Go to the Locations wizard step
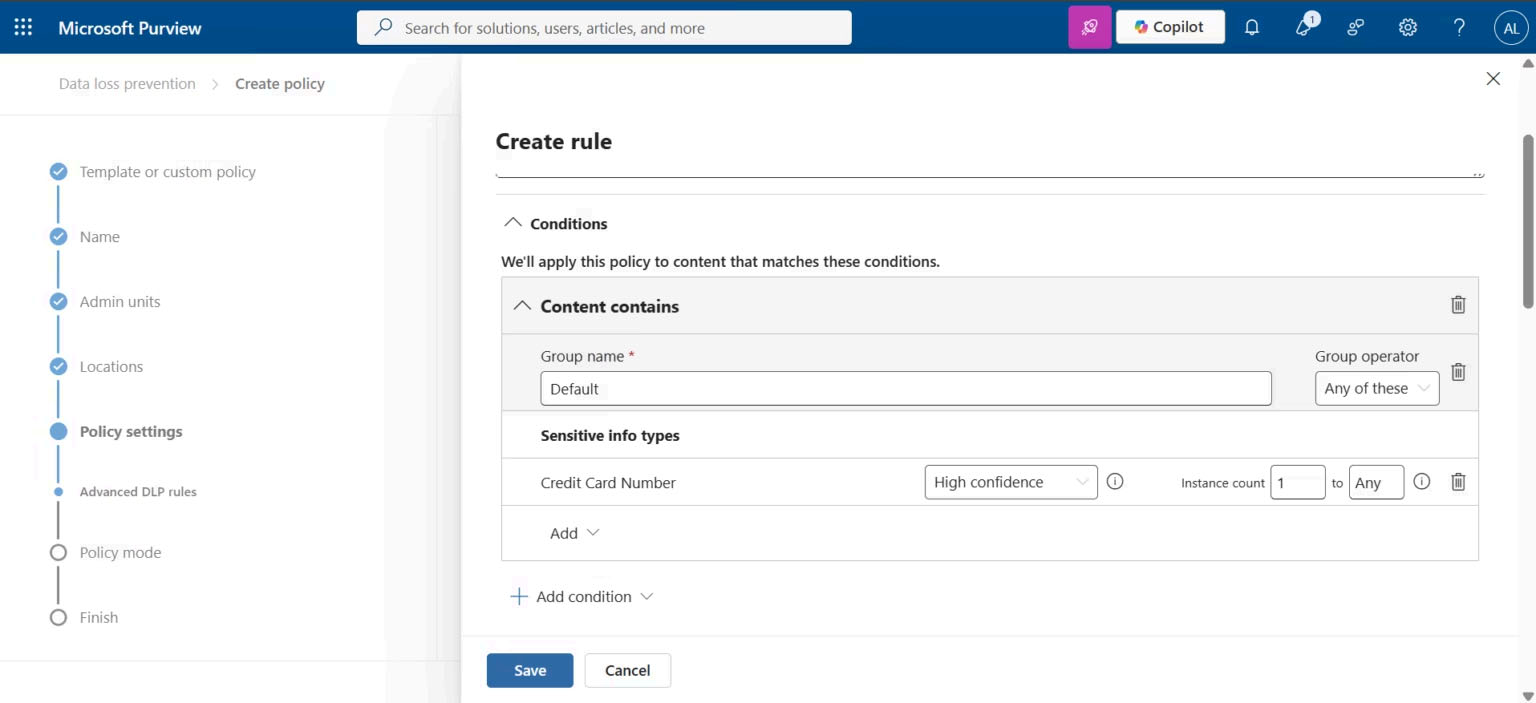This screenshot has height=703, width=1536. click(x=111, y=367)
